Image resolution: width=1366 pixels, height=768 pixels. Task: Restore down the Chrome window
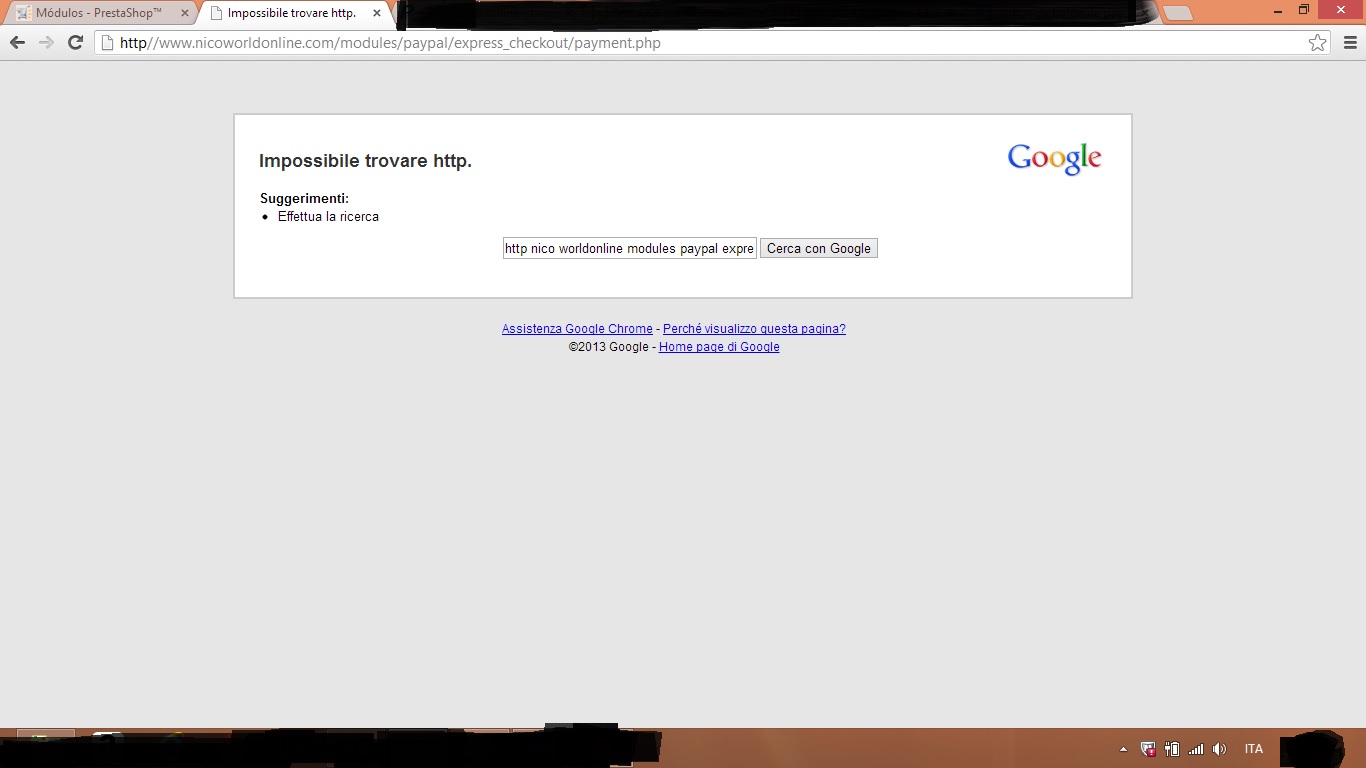1303,9
